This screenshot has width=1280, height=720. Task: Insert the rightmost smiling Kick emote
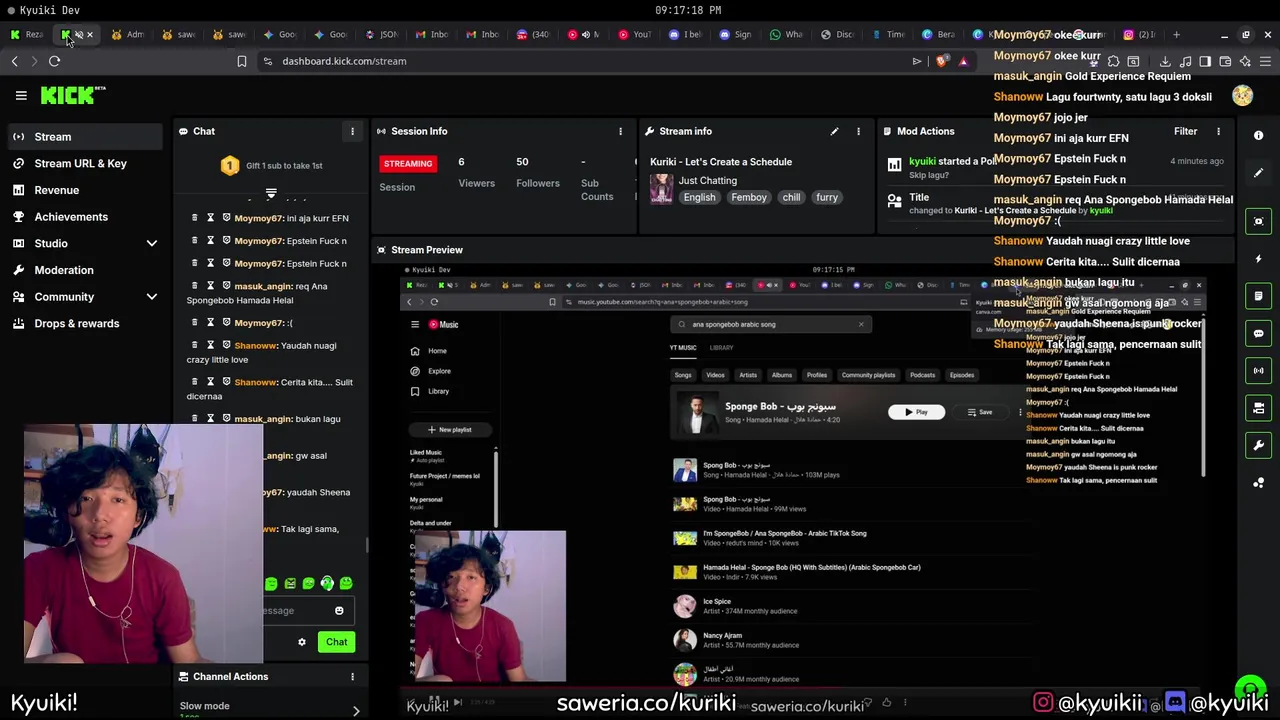pos(346,583)
